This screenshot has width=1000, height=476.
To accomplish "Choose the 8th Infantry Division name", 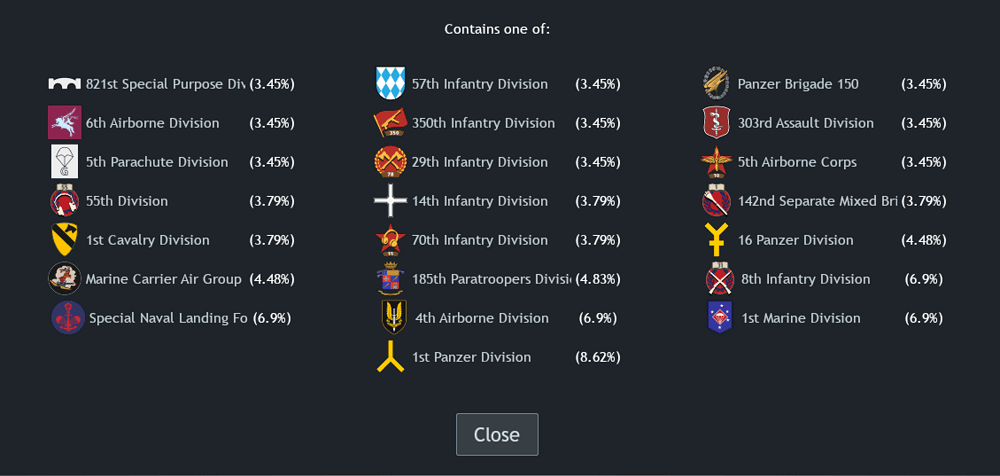I will tap(805, 279).
